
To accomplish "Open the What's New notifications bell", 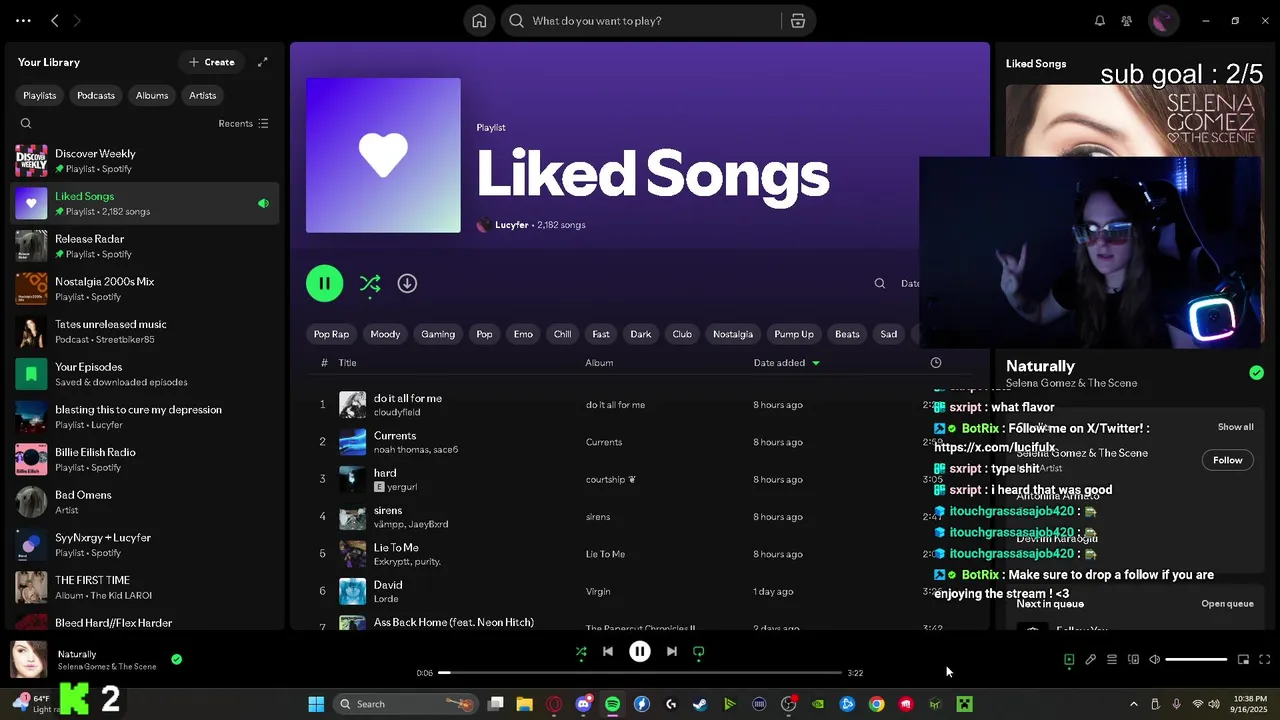I will tap(1100, 21).
